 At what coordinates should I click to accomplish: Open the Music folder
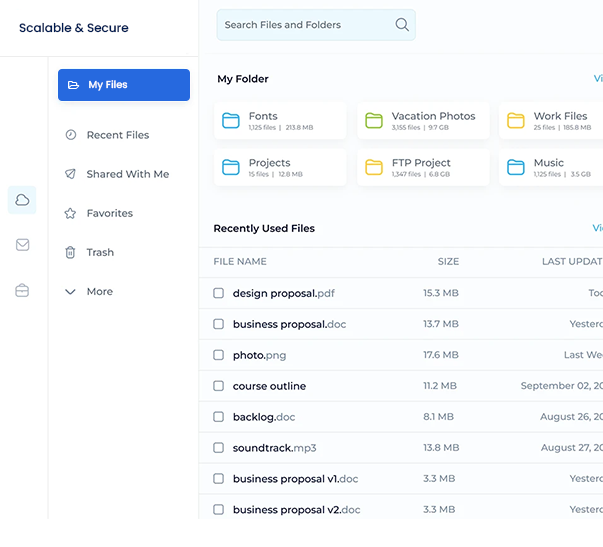click(x=550, y=167)
